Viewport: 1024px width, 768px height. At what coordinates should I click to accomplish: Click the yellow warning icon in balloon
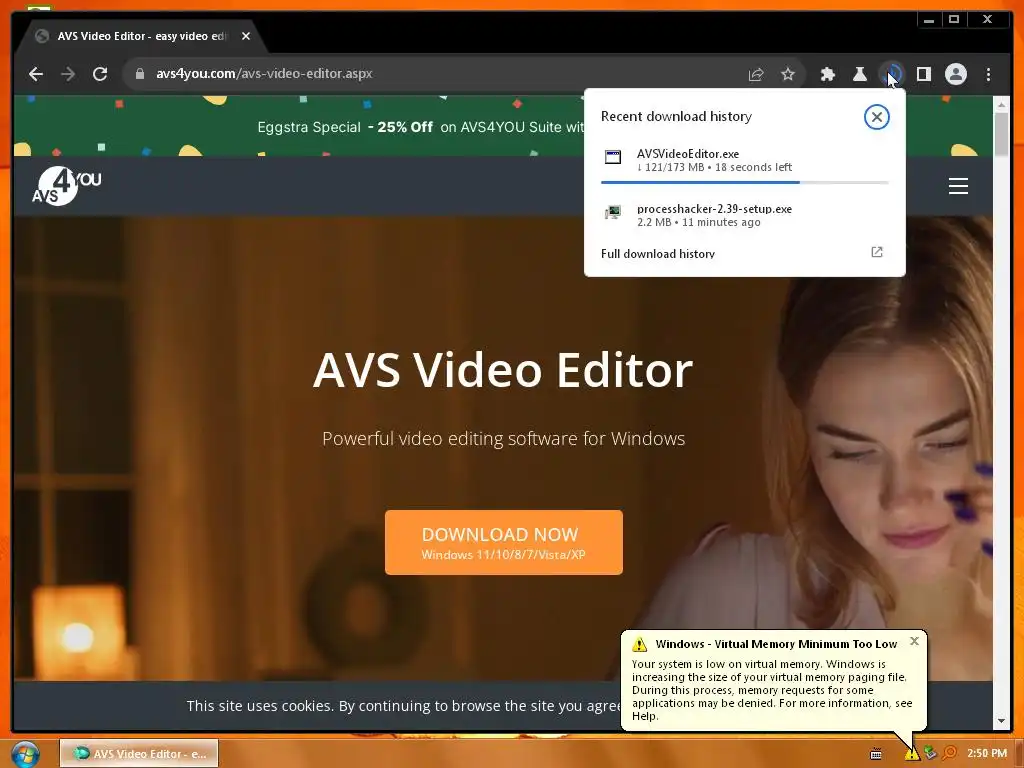[639, 645]
